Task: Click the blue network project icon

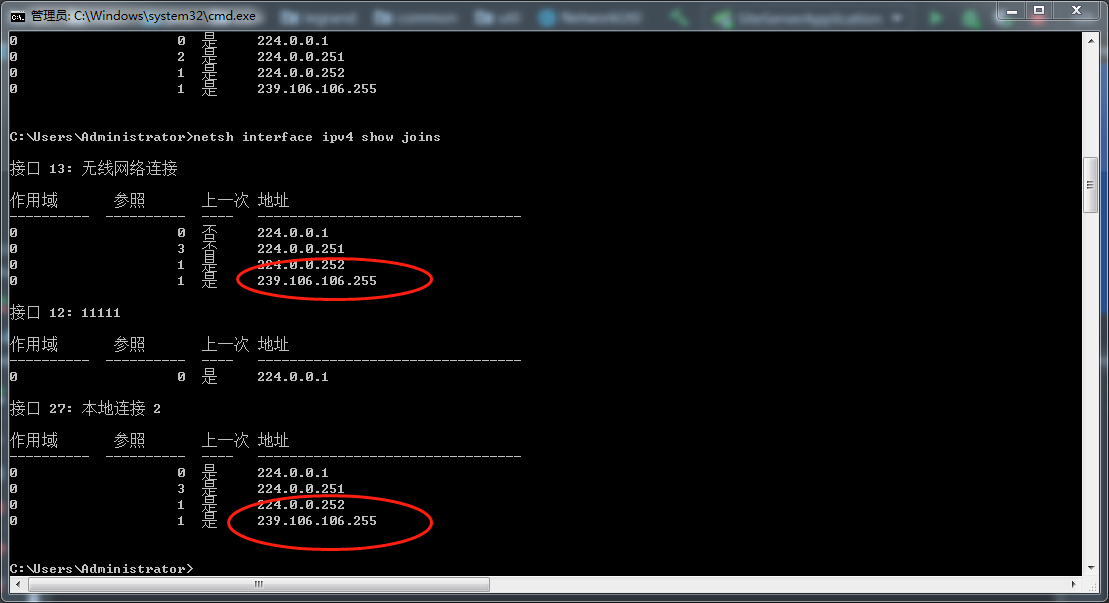Action: 547,16
